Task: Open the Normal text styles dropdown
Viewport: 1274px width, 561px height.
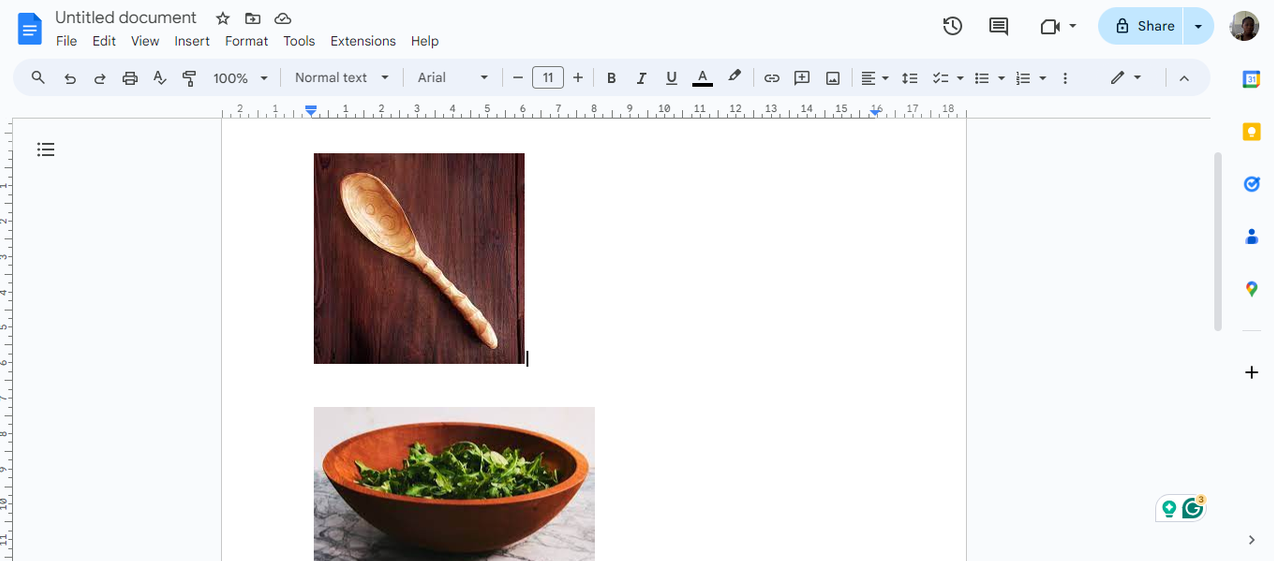Action: 342,78
